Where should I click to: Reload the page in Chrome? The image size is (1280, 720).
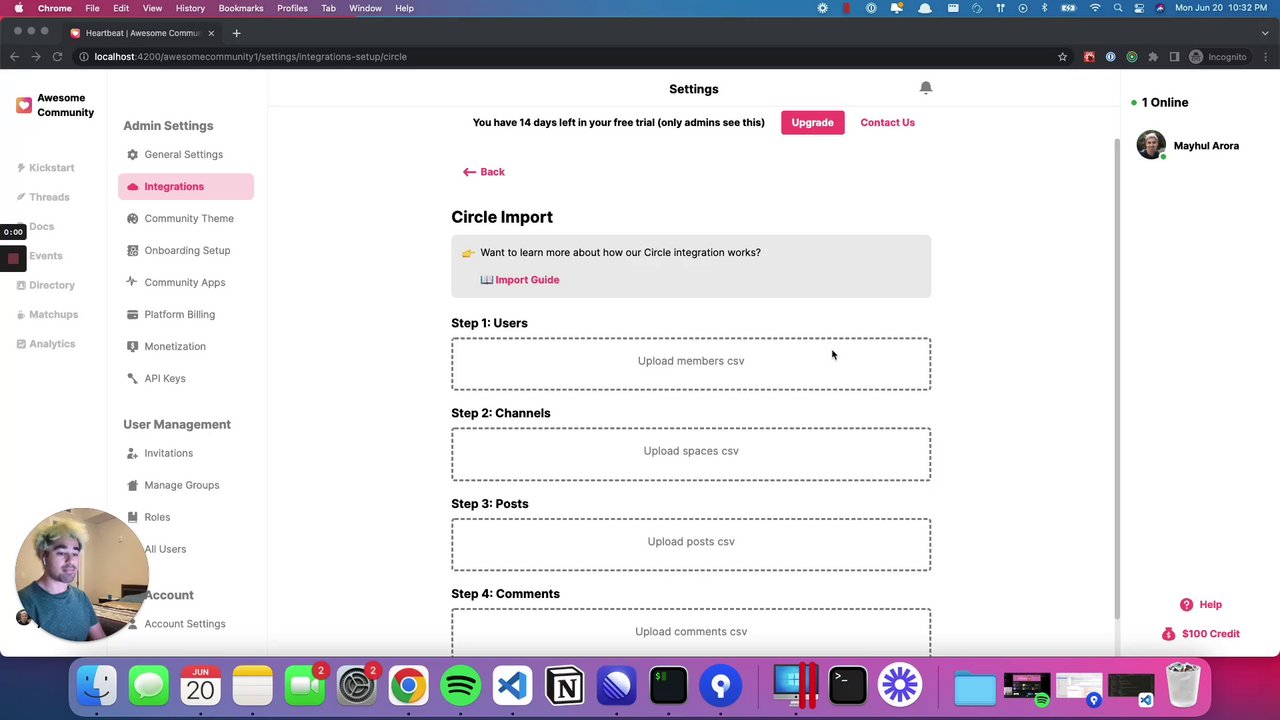click(57, 57)
